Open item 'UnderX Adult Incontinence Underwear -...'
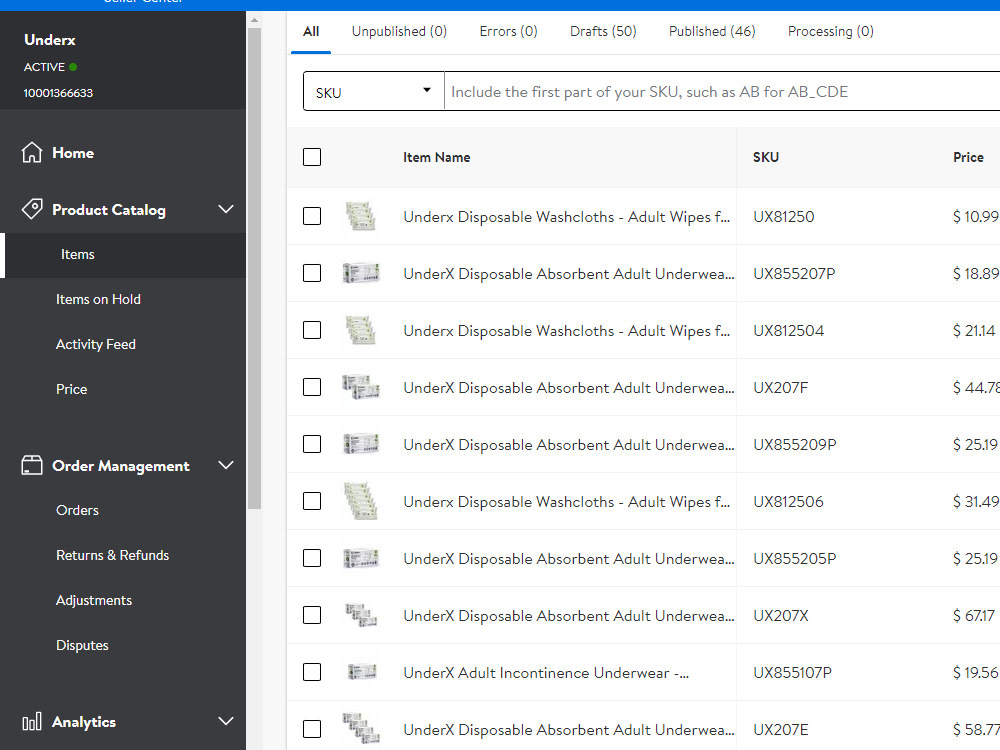 click(x=546, y=673)
